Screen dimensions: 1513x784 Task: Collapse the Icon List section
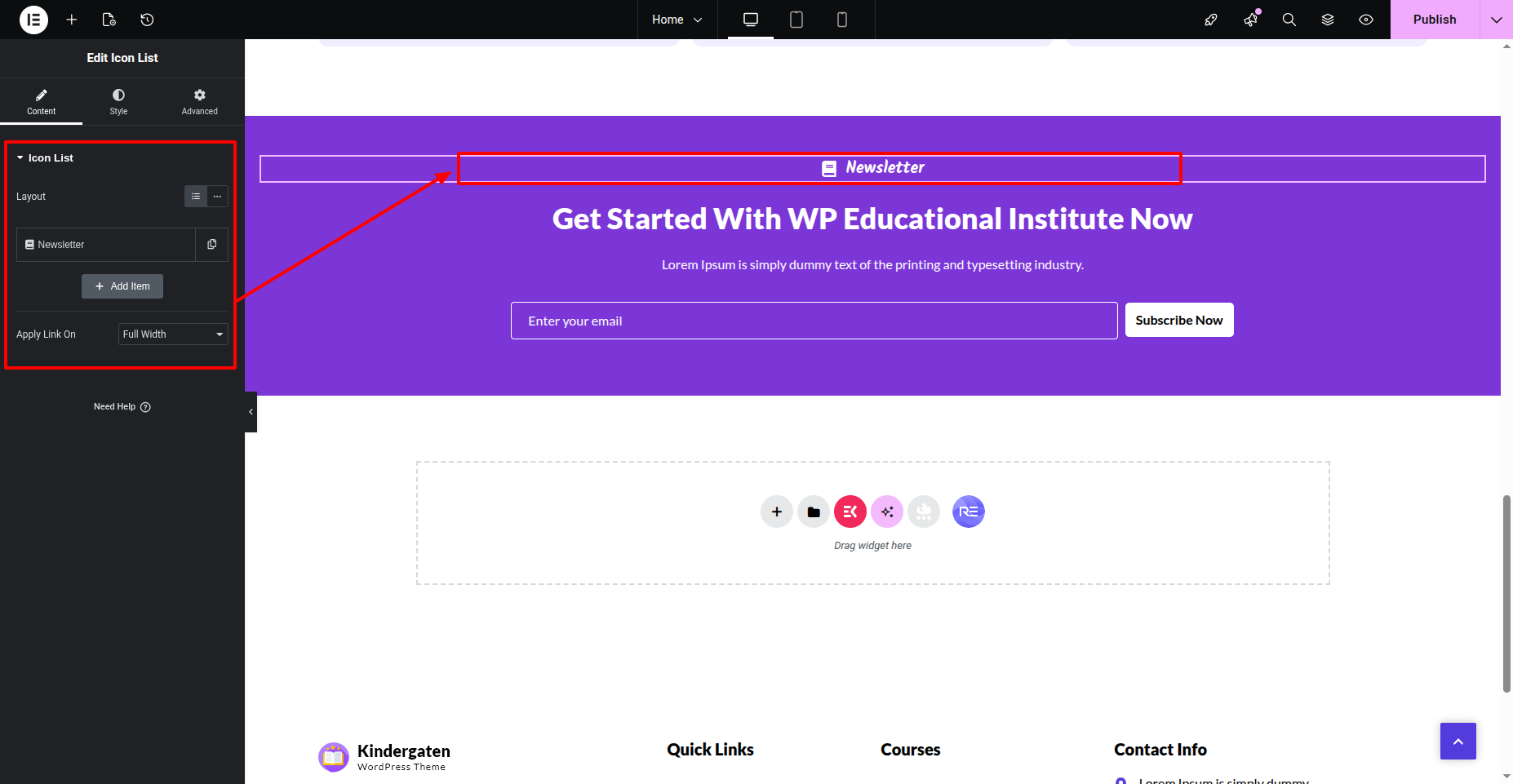pyautogui.click(x=20, y=158)
